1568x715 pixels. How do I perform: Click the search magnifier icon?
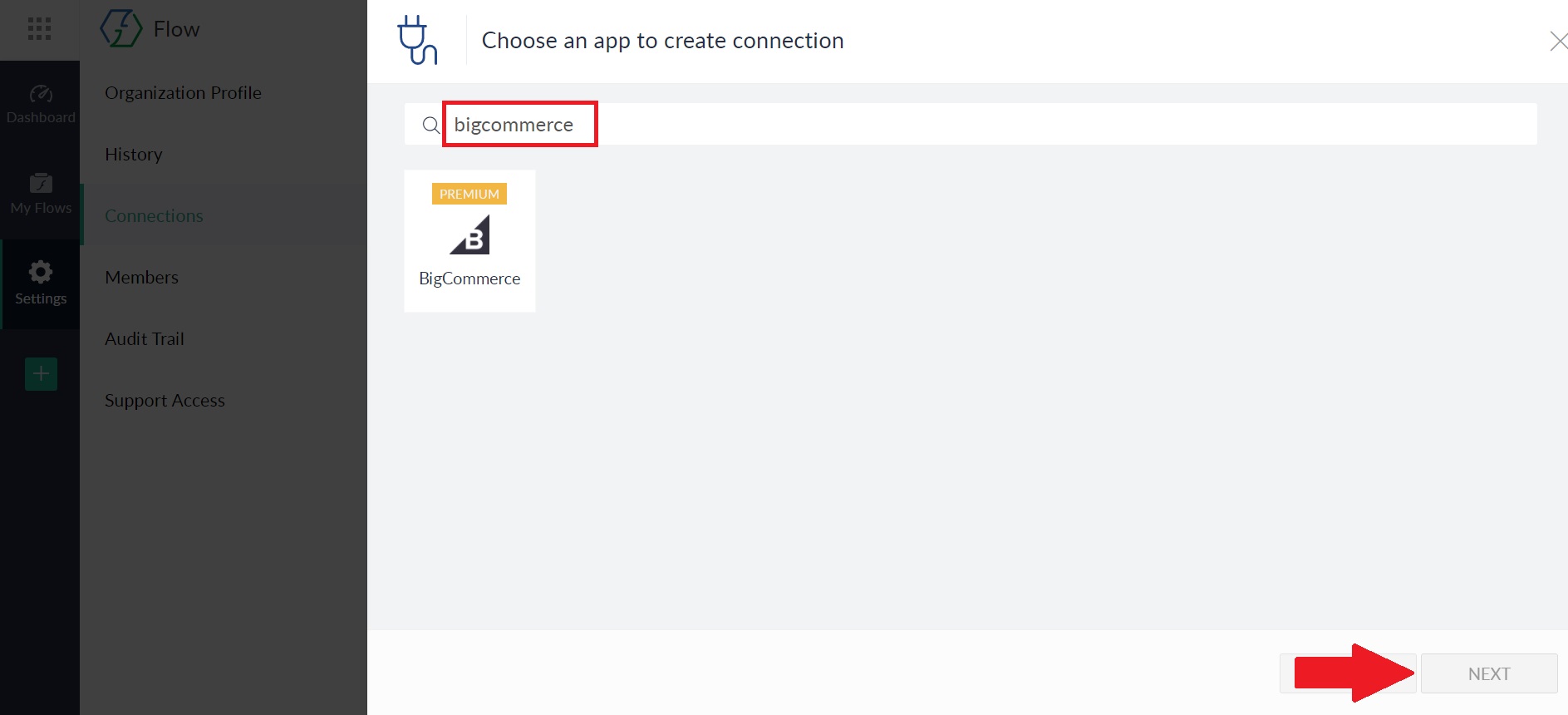pos(430,126)
